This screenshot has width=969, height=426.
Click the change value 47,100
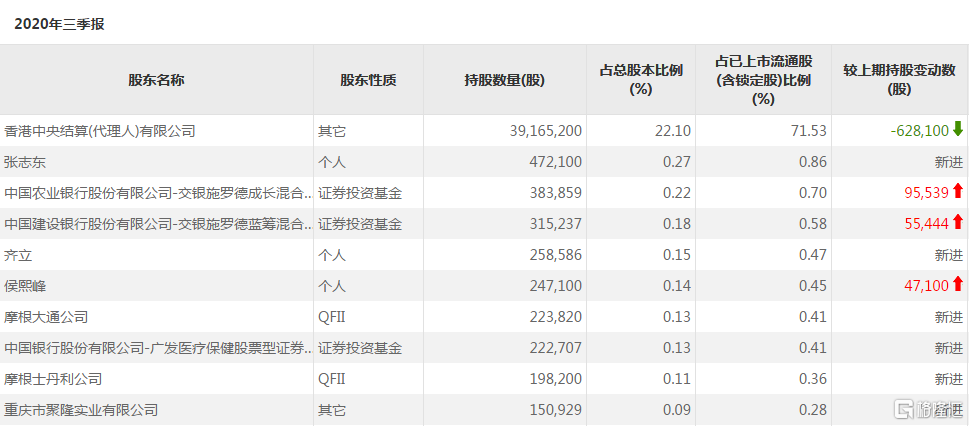click(x=926, y=286)
